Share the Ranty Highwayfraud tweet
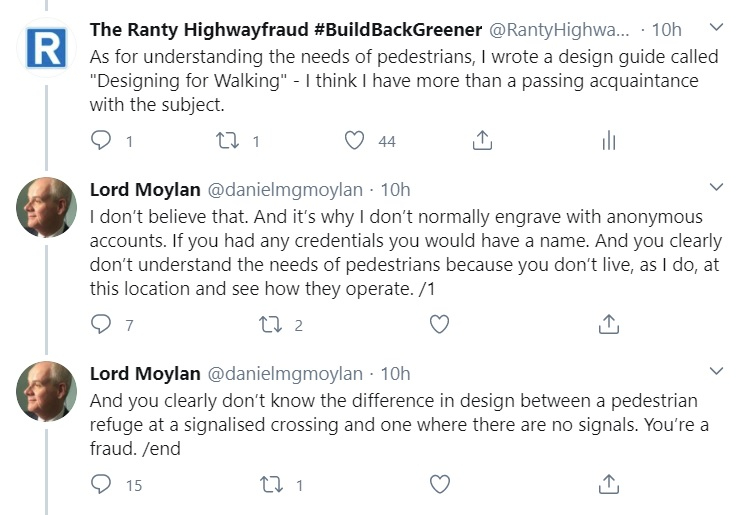Viewport: 745px width, 515px height. point(481,141)
